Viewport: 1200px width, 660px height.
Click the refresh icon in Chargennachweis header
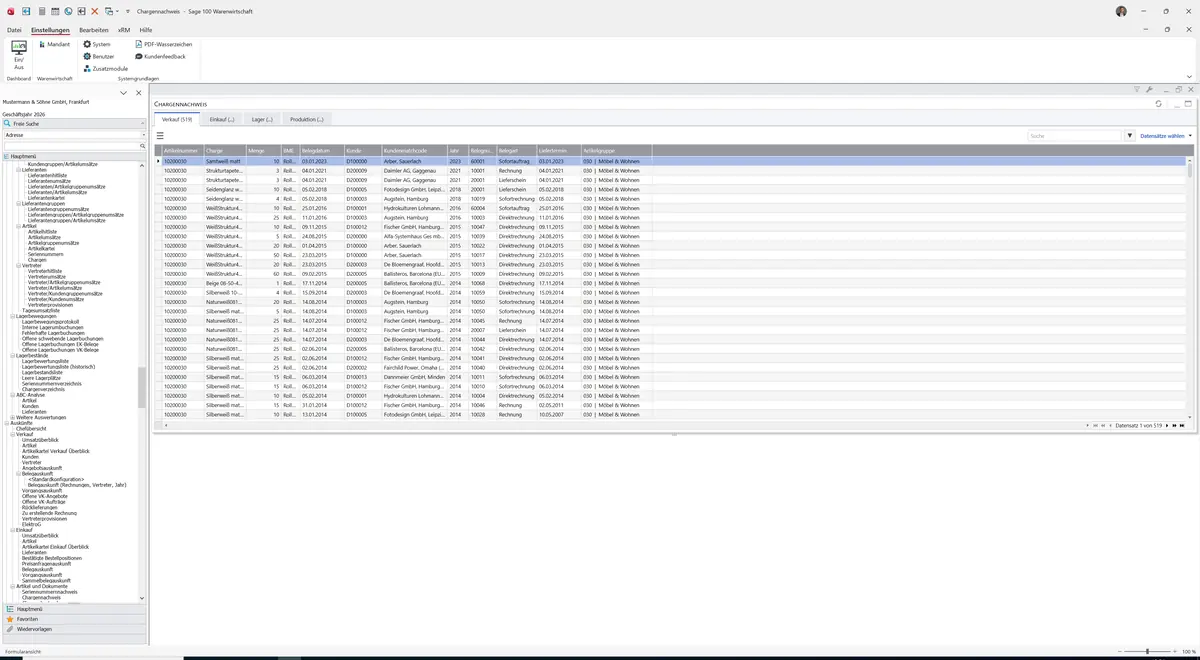(1159, 104)
